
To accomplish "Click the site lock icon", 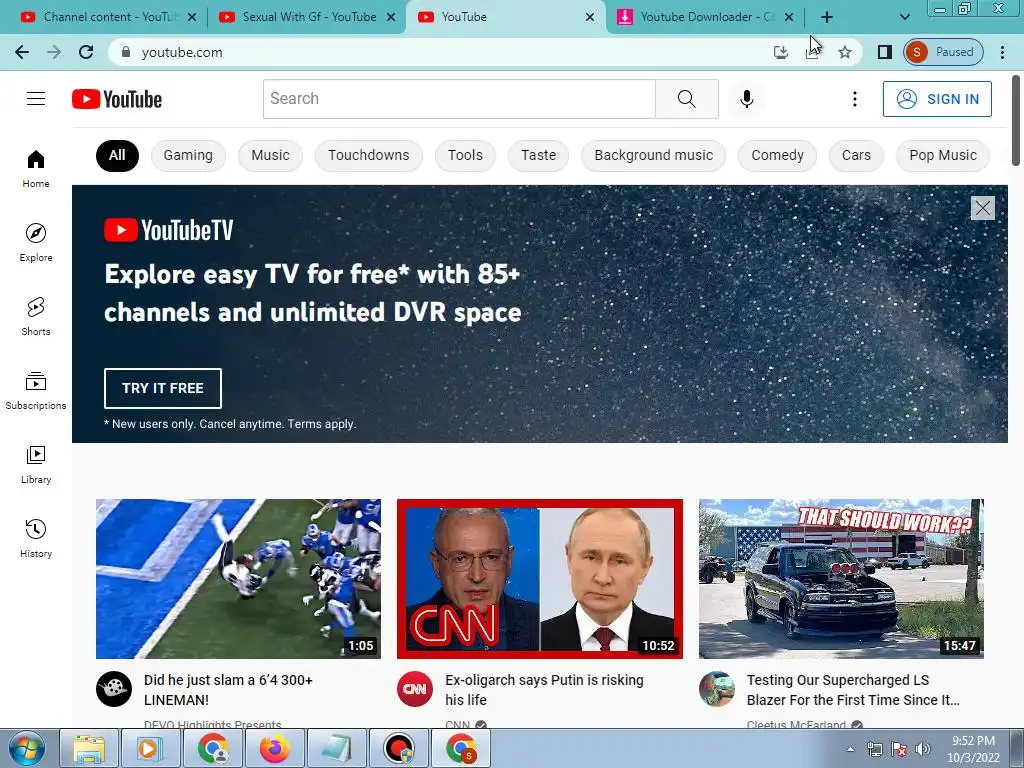I will point(126,52).
